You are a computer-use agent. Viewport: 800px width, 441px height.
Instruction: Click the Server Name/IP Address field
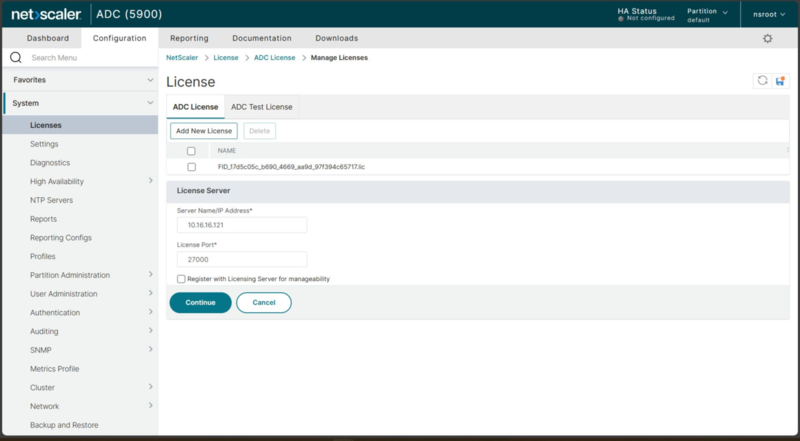point(242,225)
